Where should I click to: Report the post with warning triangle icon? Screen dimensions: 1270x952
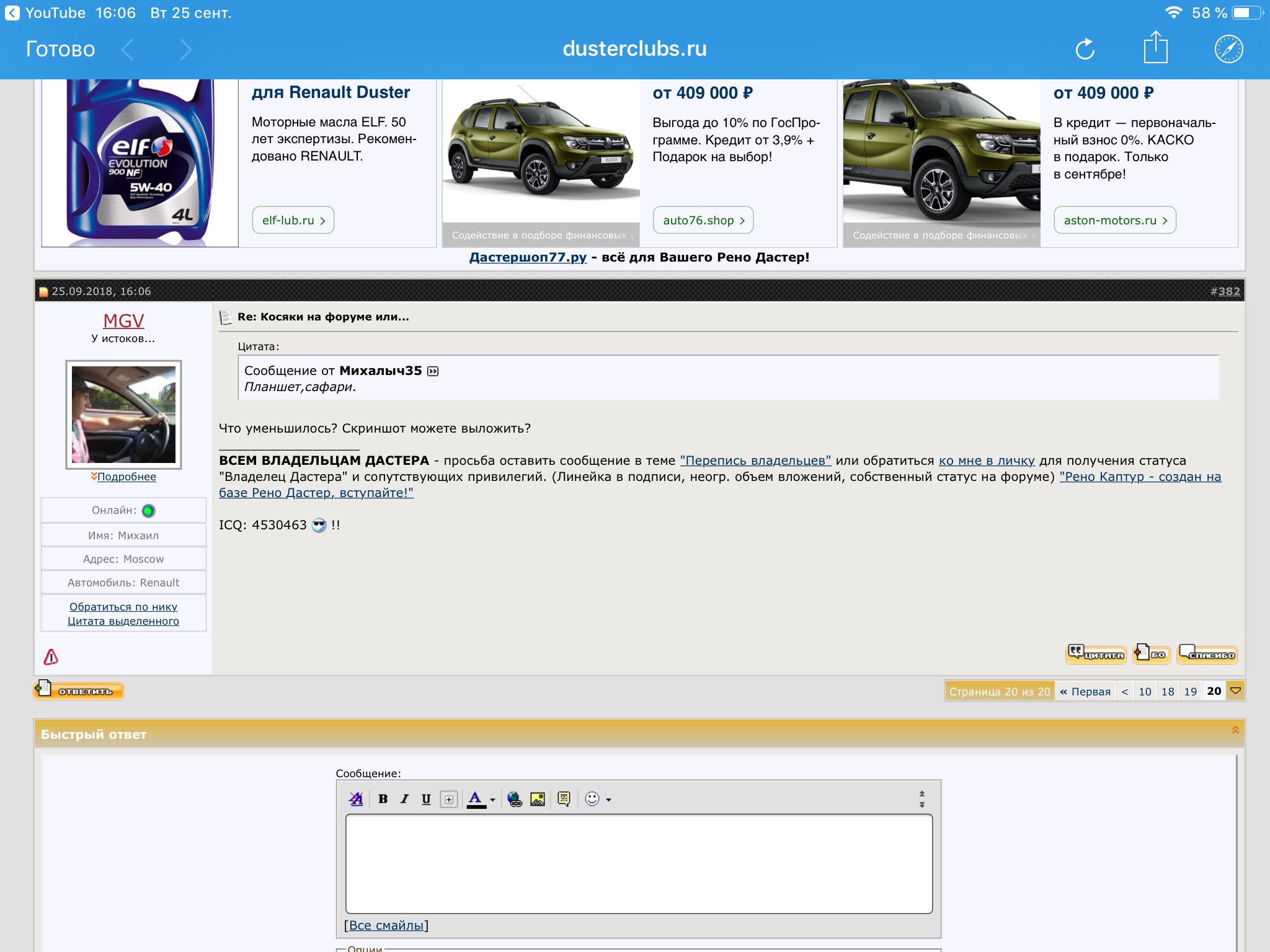(51, 656)
